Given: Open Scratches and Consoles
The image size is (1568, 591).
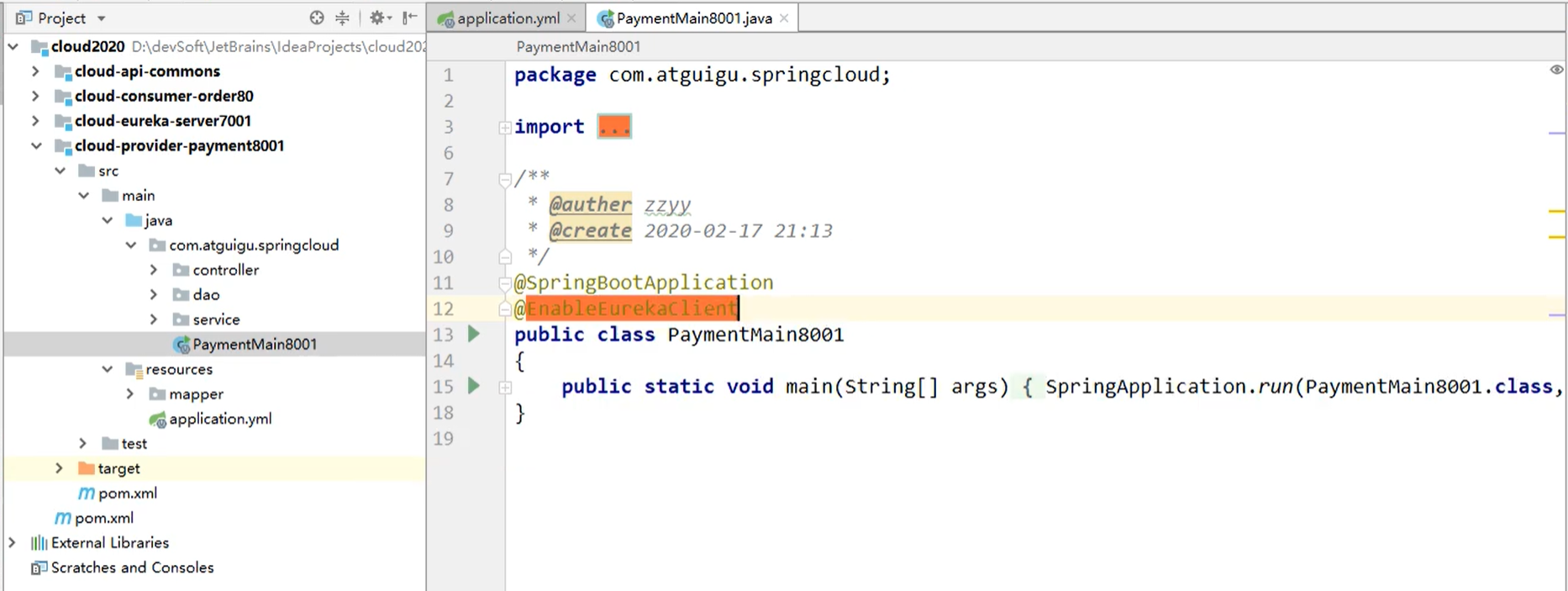Looking at the screenshot, I should pos(132,567).
